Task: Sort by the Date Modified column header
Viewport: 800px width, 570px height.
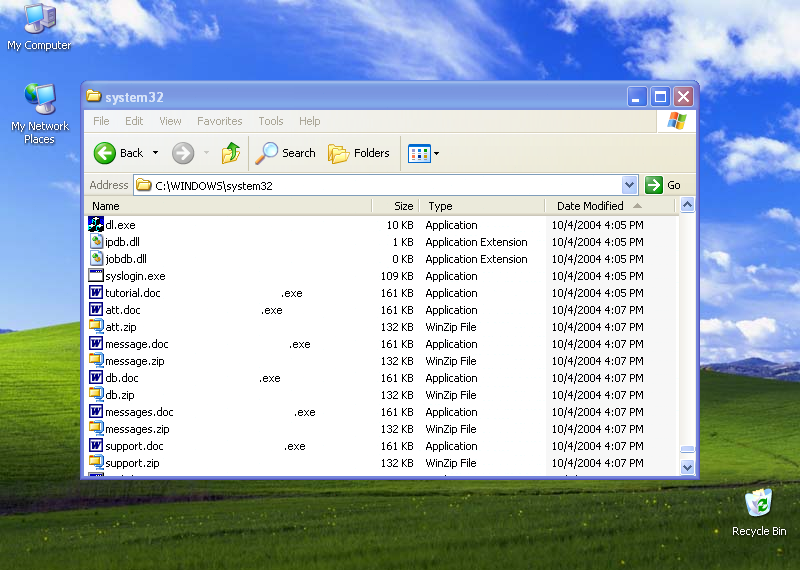Action: click(x=610, y=206)
